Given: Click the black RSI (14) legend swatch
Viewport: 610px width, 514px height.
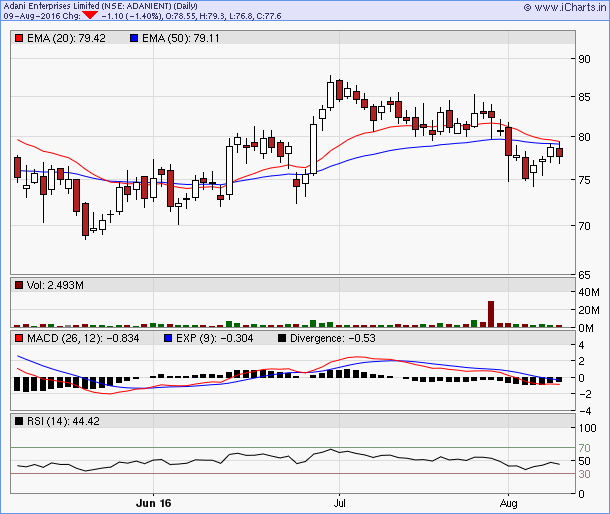Looking at the screenshot, I should click(x=19, y=421).
